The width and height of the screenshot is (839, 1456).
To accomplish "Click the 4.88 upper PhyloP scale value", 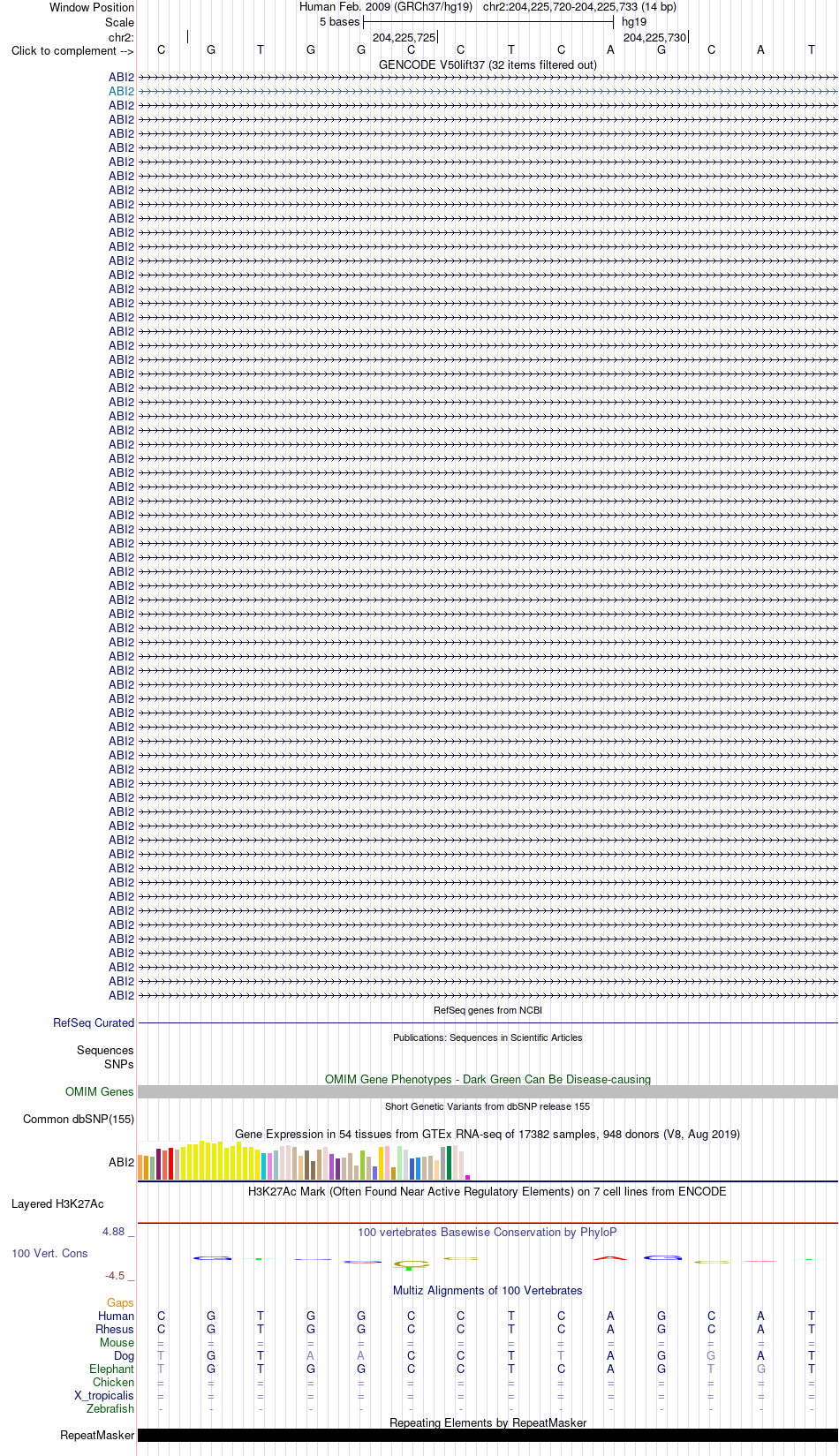I will coord(114,1231).
